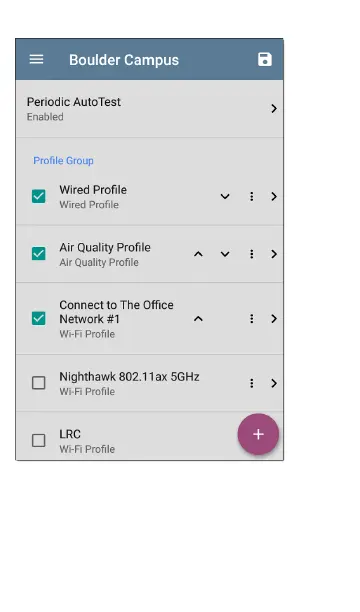Save profile group with floppy disk icon
360x612 pixels.
pyautogui.click(x=265, y=59)
